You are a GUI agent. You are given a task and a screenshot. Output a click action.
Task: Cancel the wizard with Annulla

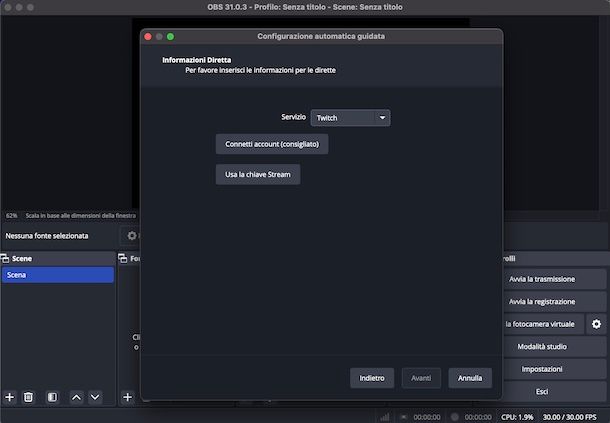(470, 378)
